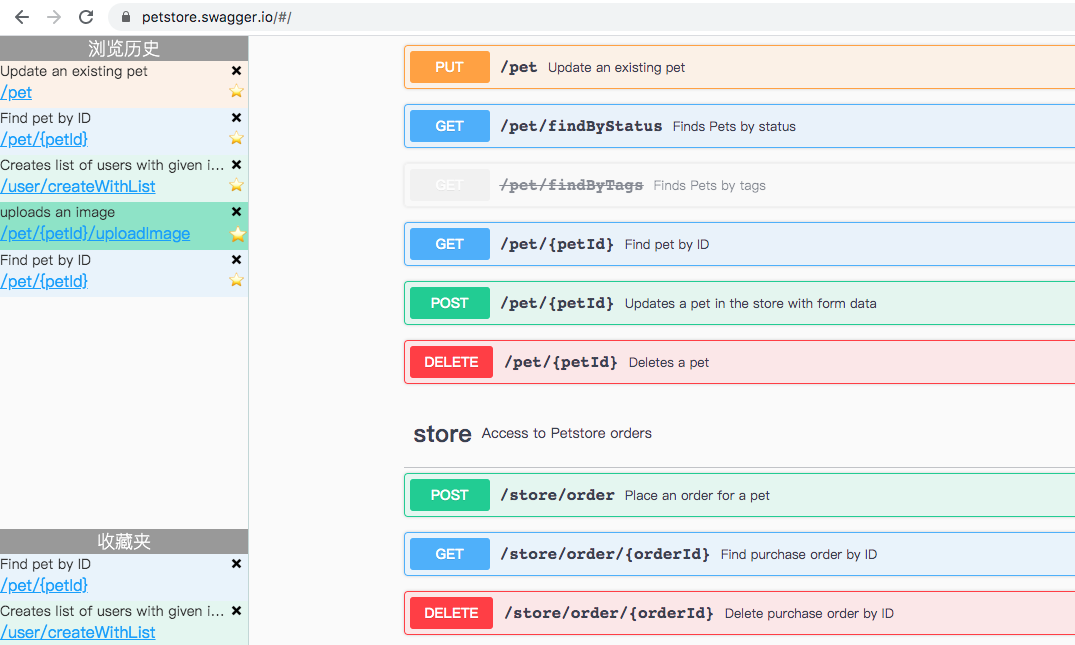Unfavorite the /pet/{petId}/uploadImage history entry

(x=236, y=233)
